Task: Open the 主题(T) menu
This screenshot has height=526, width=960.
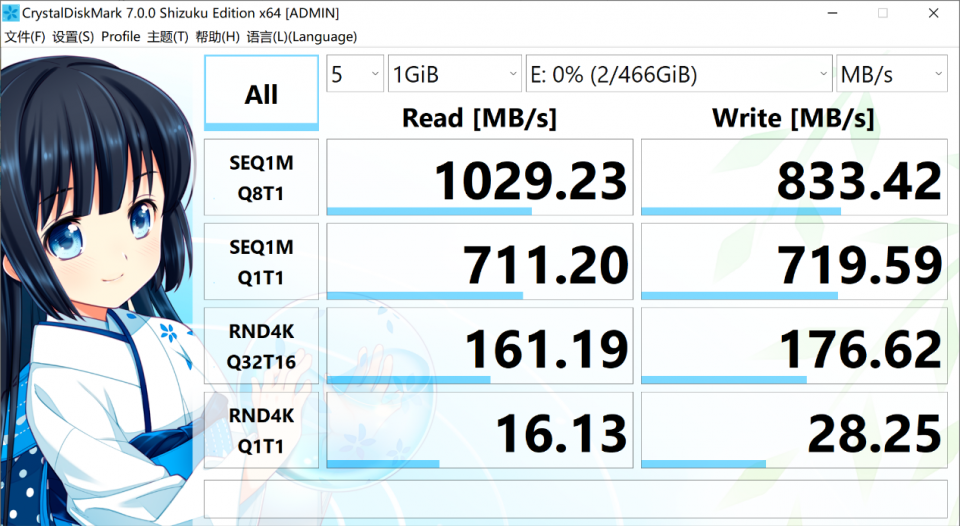Action: (x=168, y=37)
